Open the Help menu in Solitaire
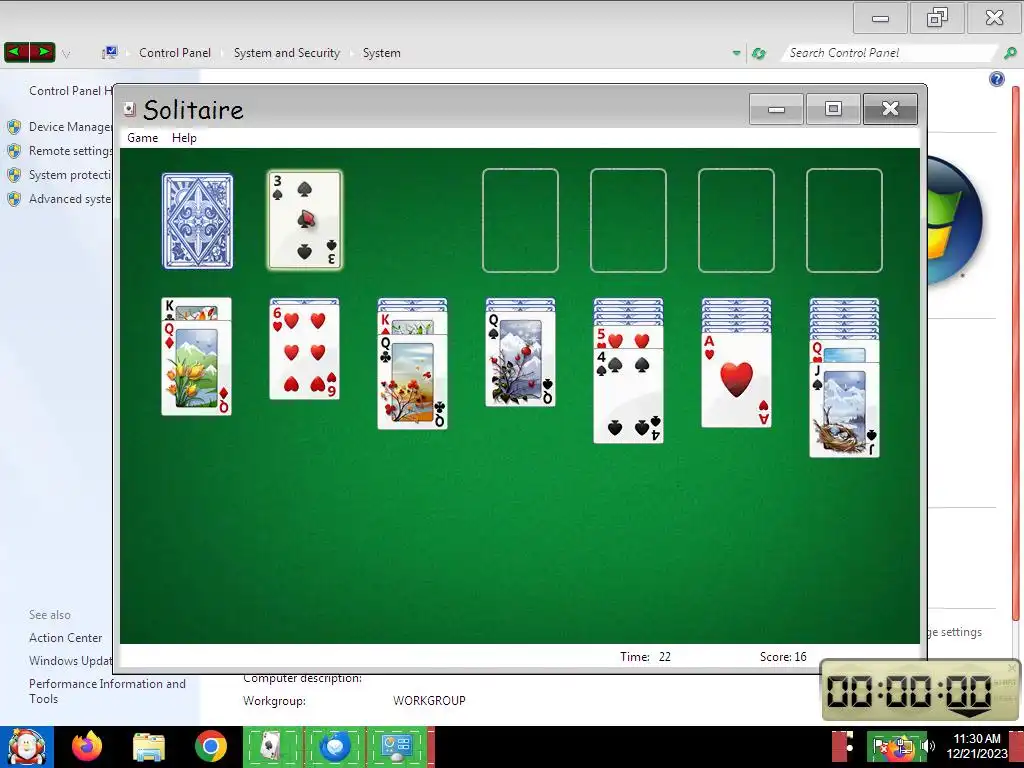The image size is (1024, 768). click(184, 138)
